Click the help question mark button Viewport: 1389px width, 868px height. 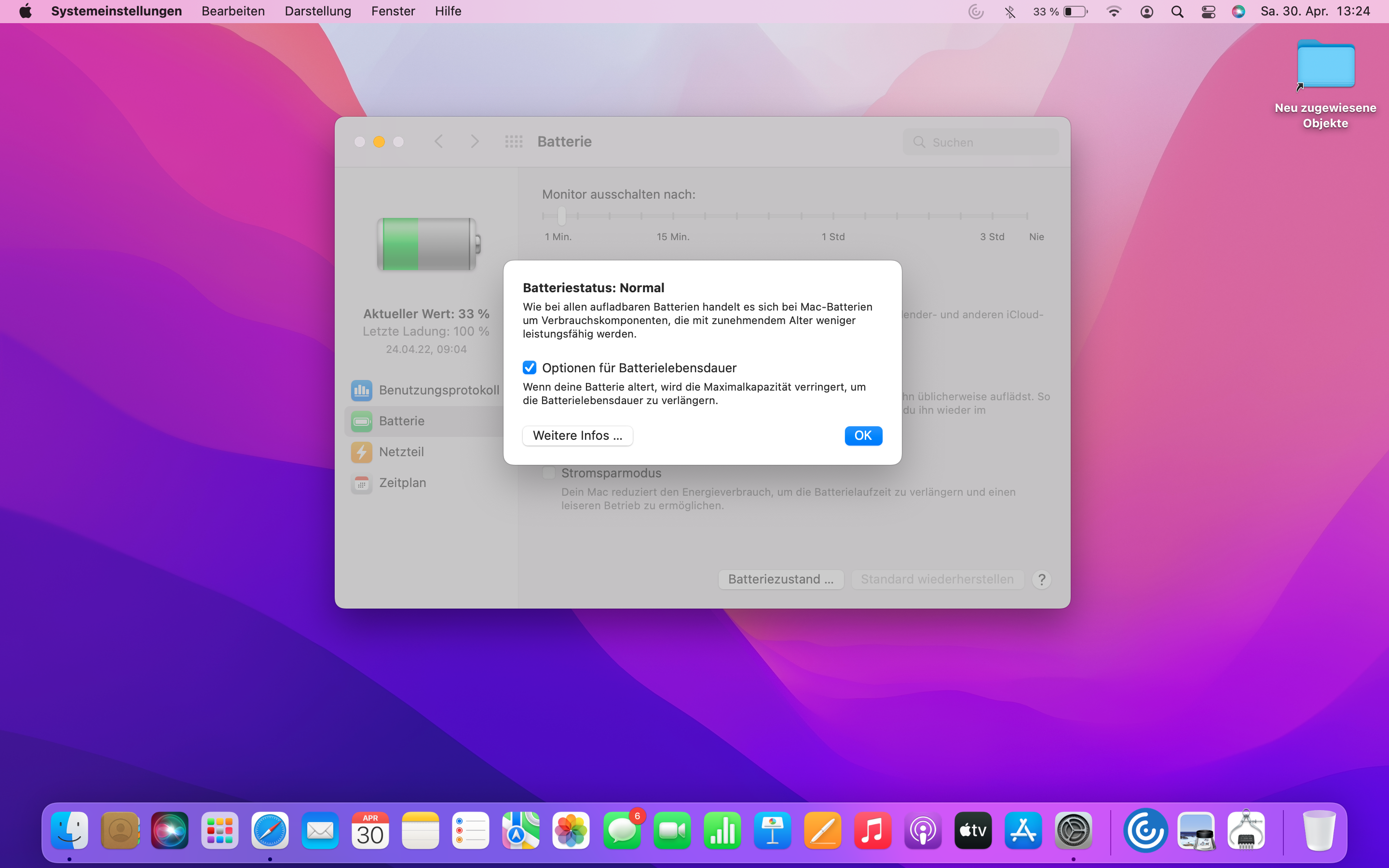point(1041,579)
